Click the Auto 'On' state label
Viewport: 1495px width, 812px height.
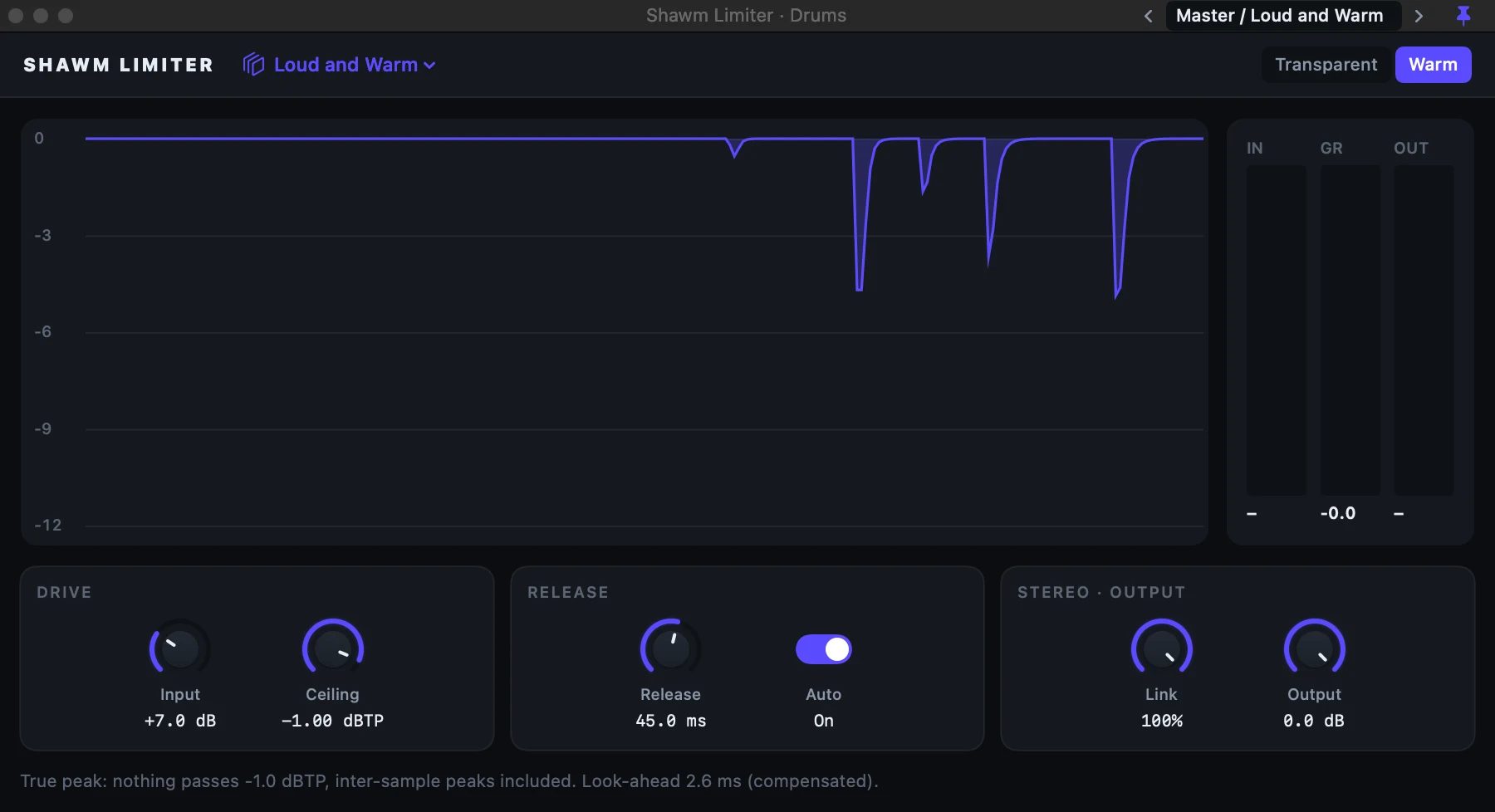823,721
